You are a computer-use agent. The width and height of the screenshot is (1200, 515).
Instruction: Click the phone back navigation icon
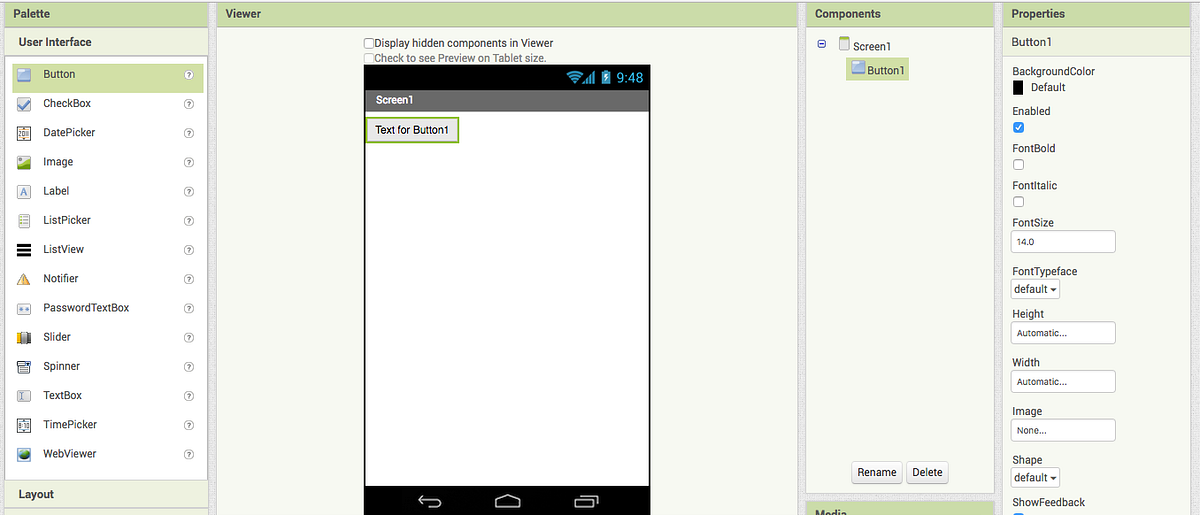tap(430, 500)
